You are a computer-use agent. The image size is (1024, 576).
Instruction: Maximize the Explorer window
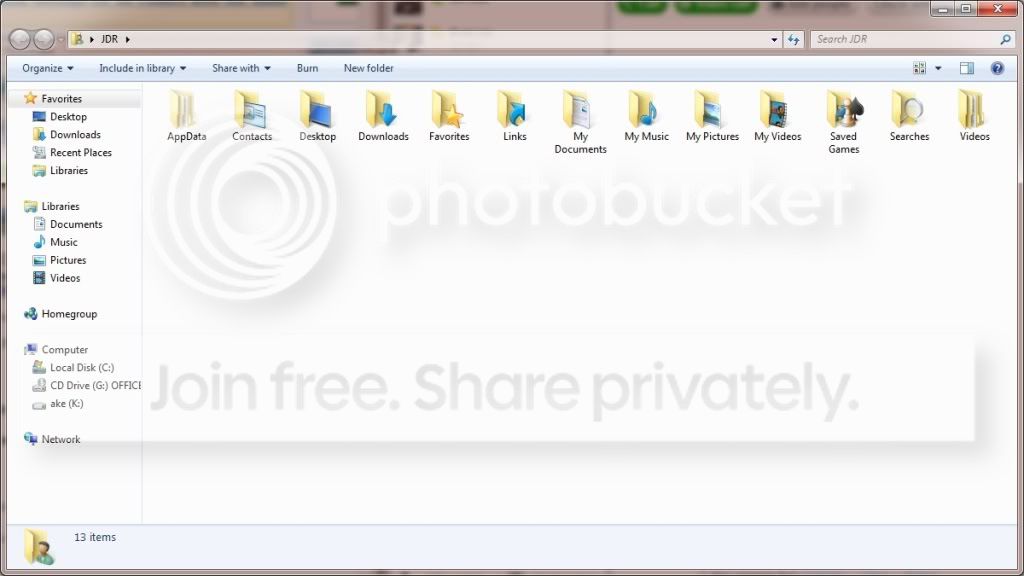click(965, 8)
